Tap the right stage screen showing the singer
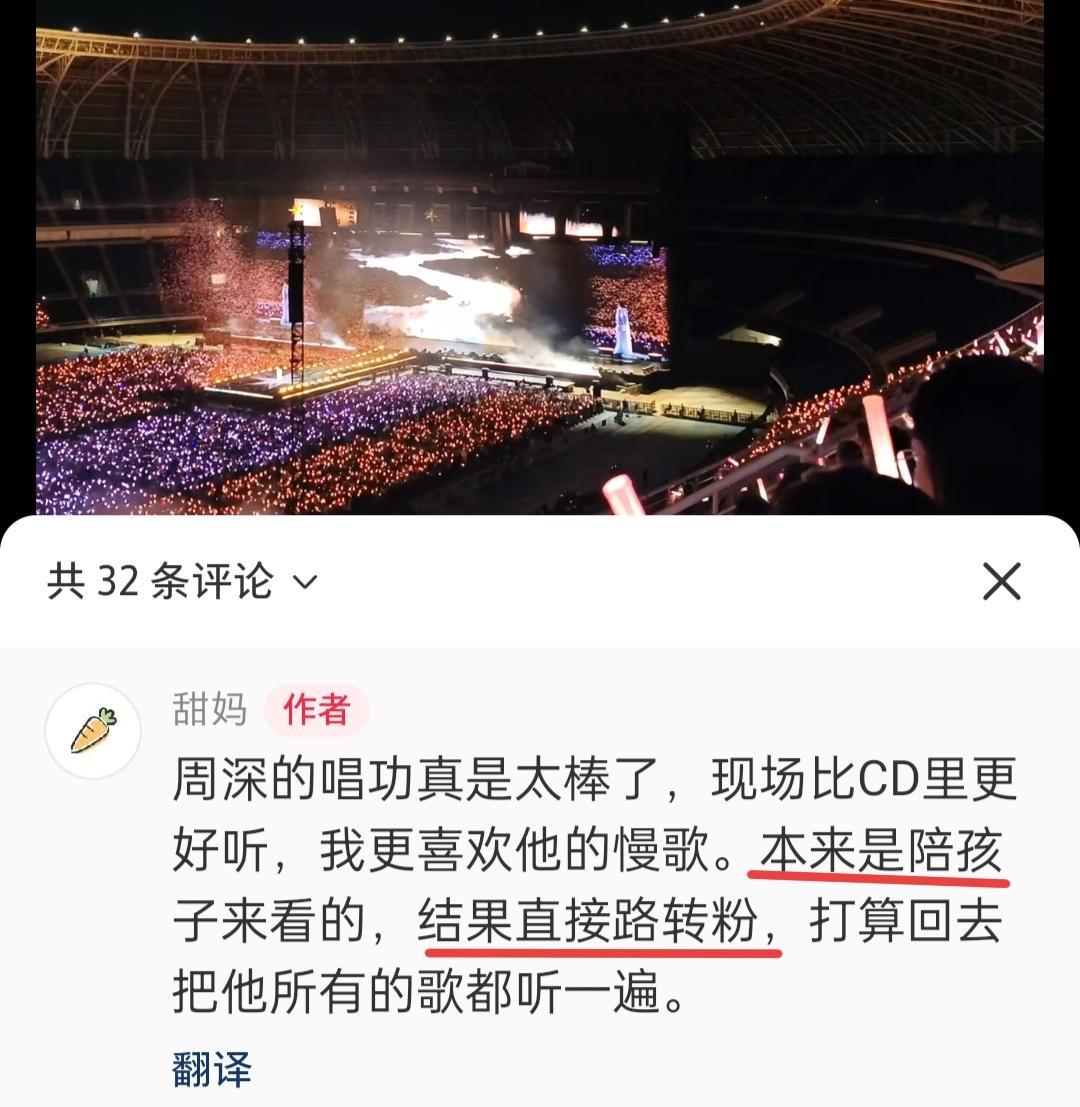 626,304
